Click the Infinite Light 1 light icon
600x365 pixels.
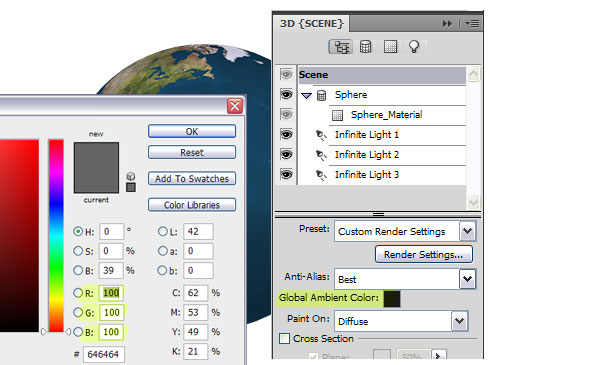(321, 135)
